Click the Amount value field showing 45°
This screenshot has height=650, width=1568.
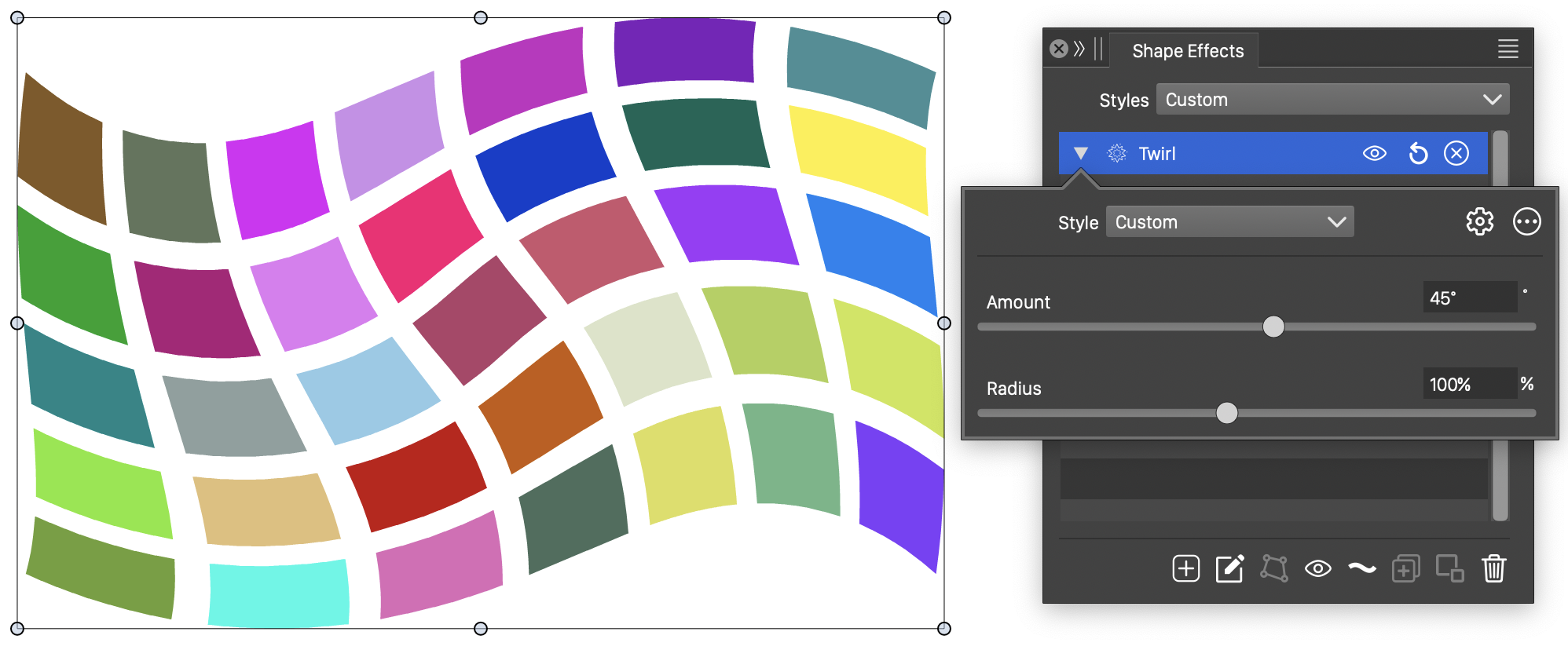pyautogui.click(x=1469, y=298)
